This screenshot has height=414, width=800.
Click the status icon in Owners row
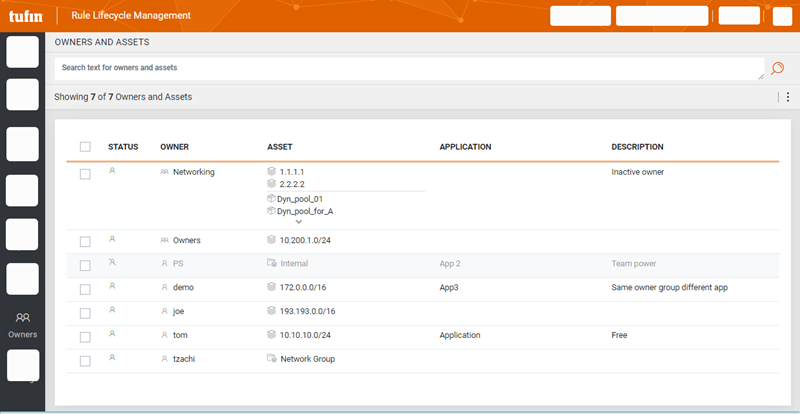(112, 238)
